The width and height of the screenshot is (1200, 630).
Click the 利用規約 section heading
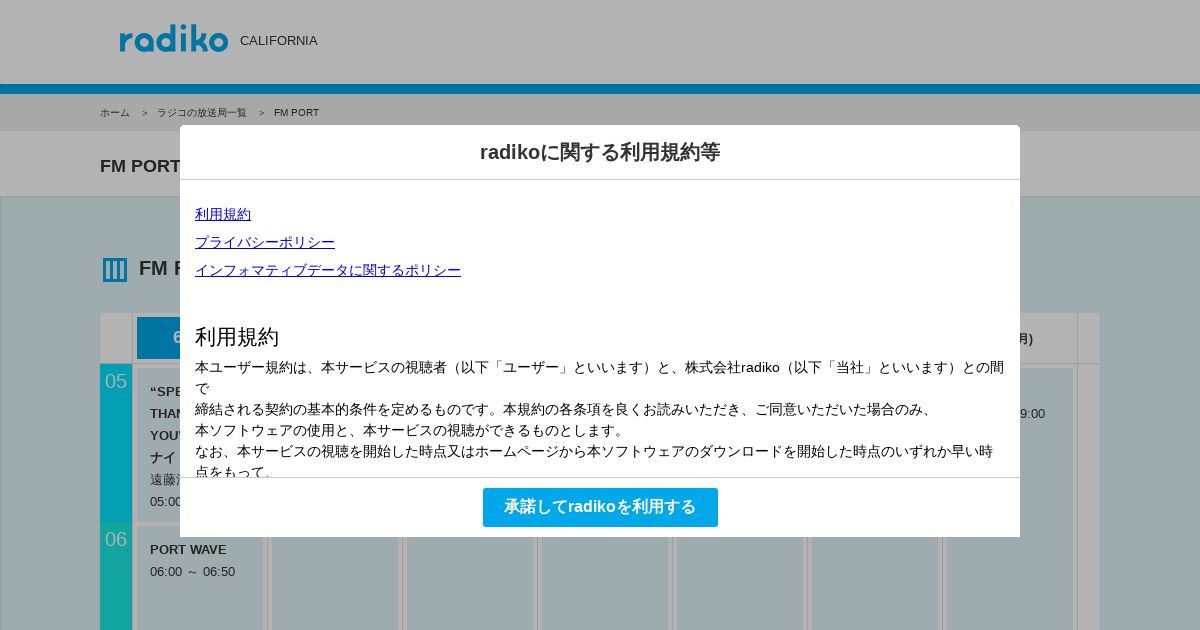click(x=237, y=336)
